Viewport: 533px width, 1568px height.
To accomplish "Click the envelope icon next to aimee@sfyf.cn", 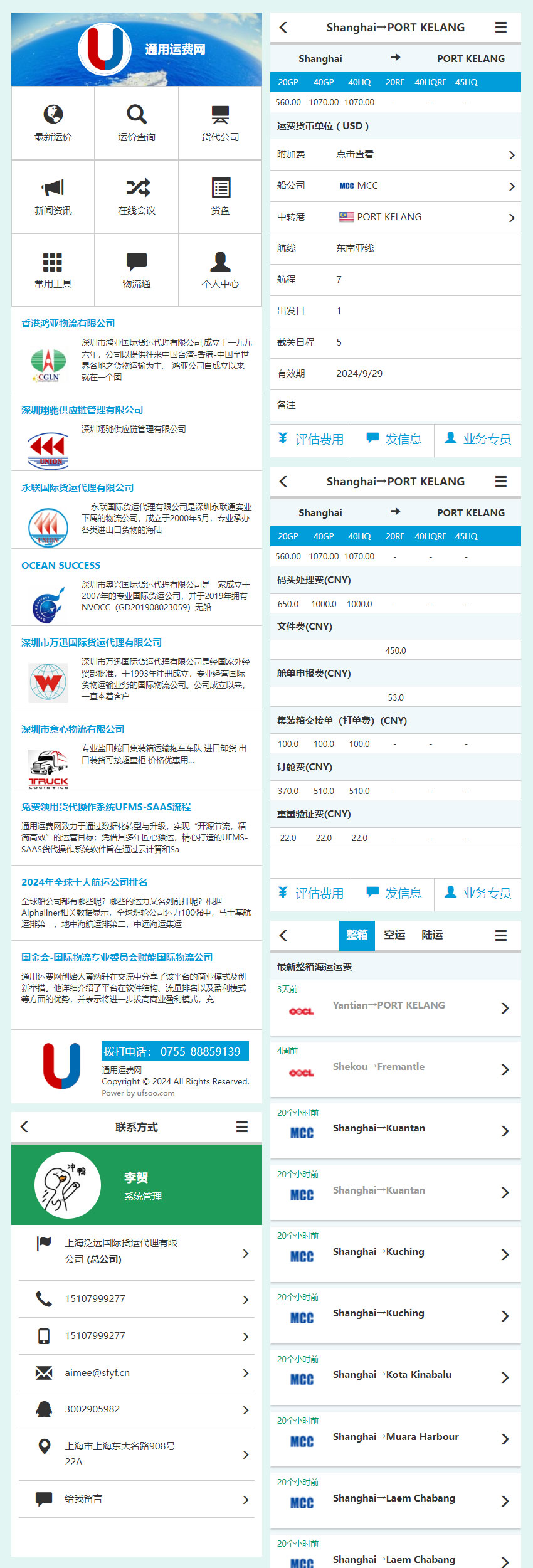I will (x=44, y=1373).
